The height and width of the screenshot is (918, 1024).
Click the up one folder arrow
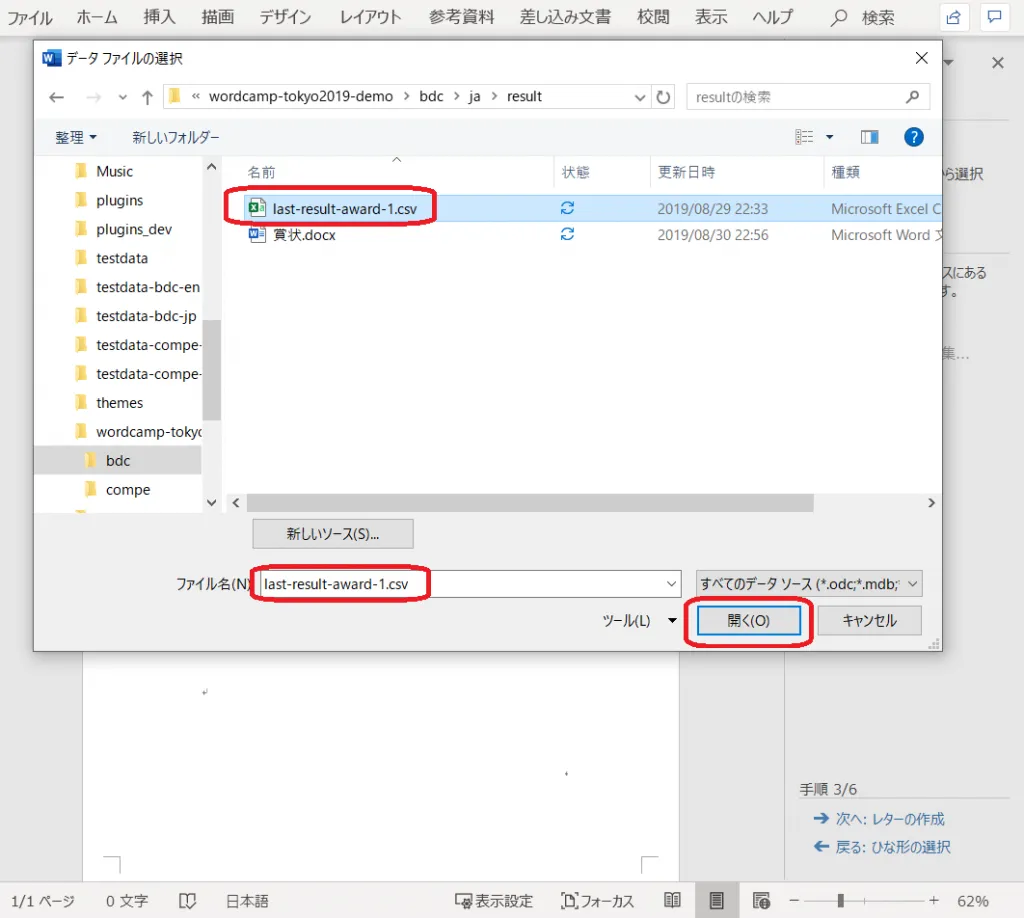tap(147, 97)
